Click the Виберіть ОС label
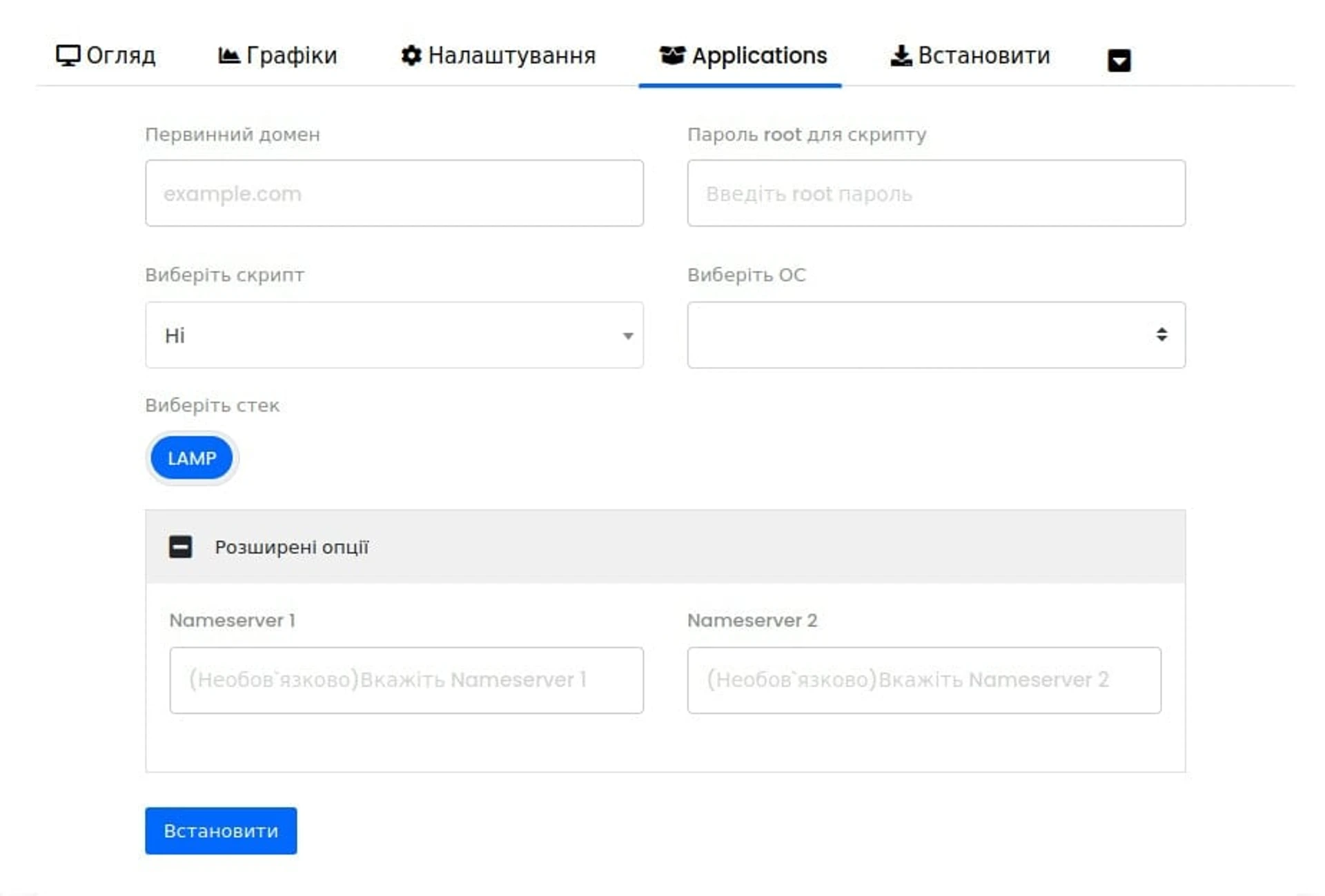 (747, 275)
